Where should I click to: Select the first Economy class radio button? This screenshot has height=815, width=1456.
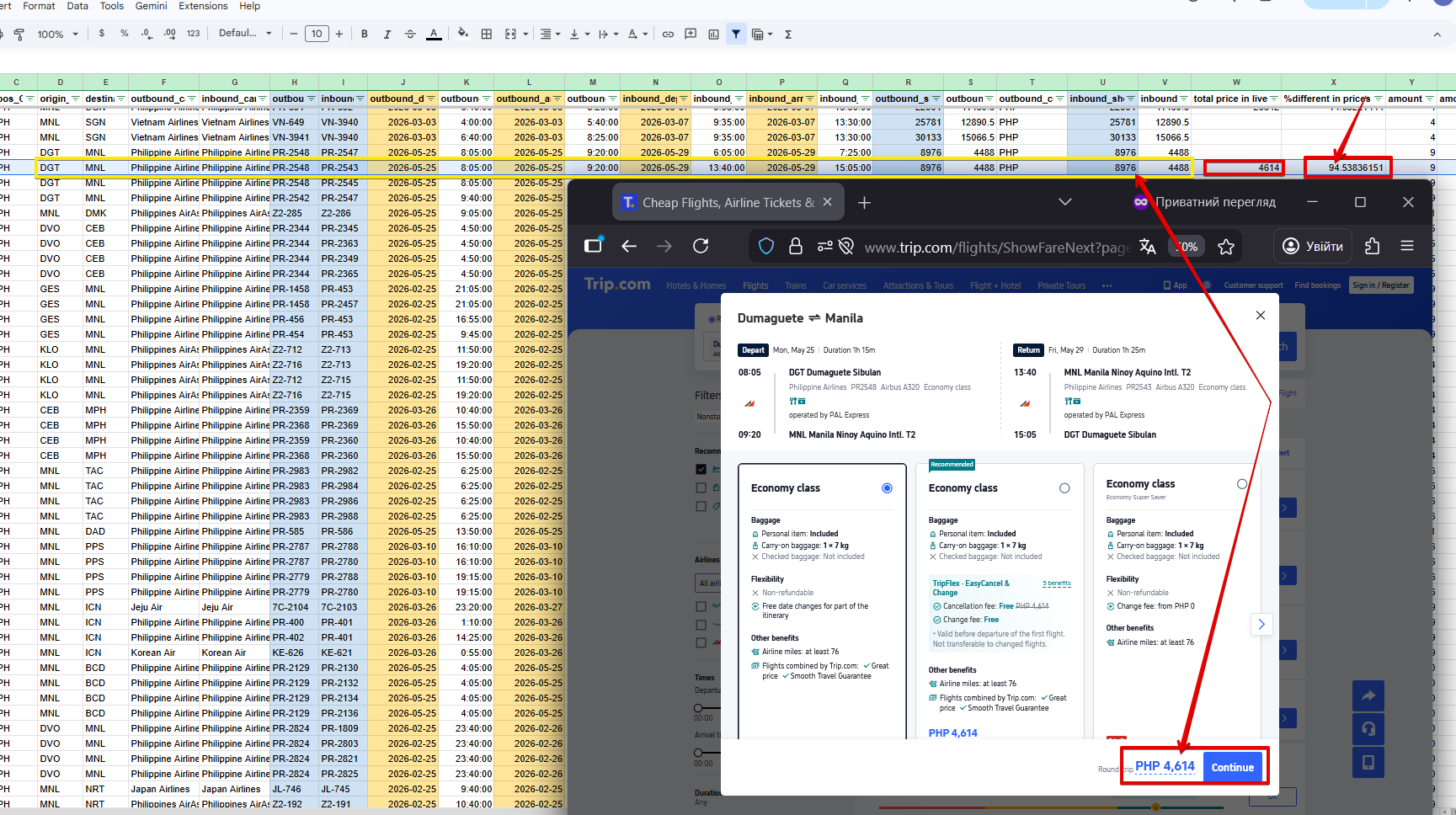pyautogui.click(x=887, y=488)
